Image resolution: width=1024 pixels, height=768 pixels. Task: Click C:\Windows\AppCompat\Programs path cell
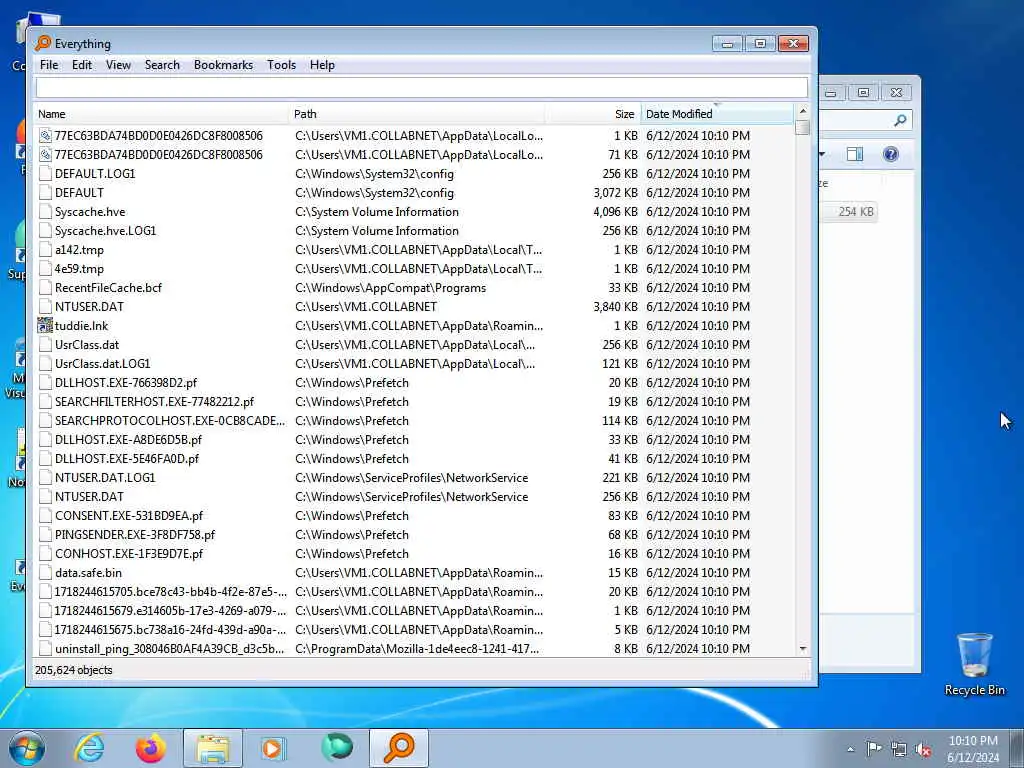pyautogui.click(x=391, y=287)
